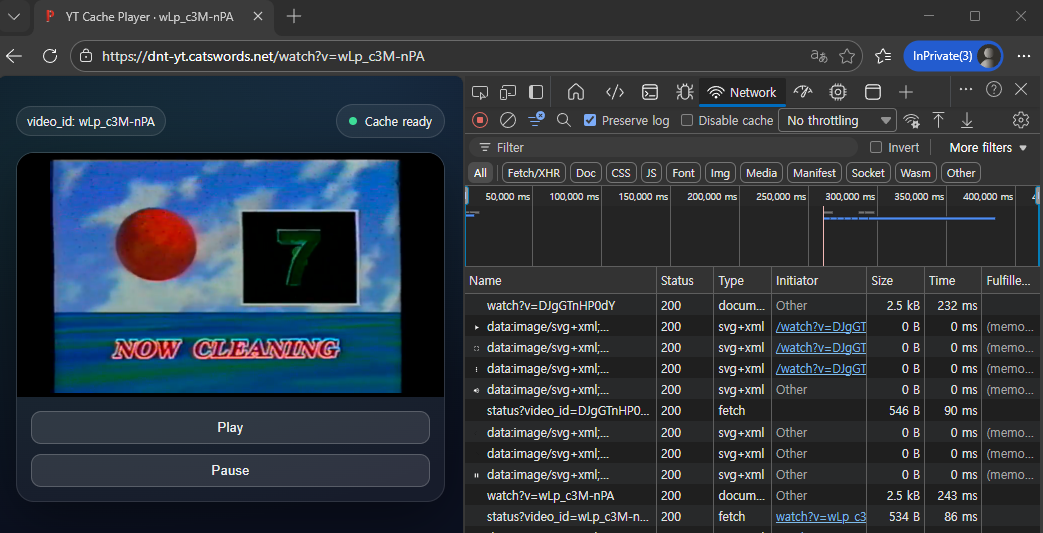Toggle the Preserve log checkbox
The height and width of the screenshot is (533, 1043).
[590, 120]
